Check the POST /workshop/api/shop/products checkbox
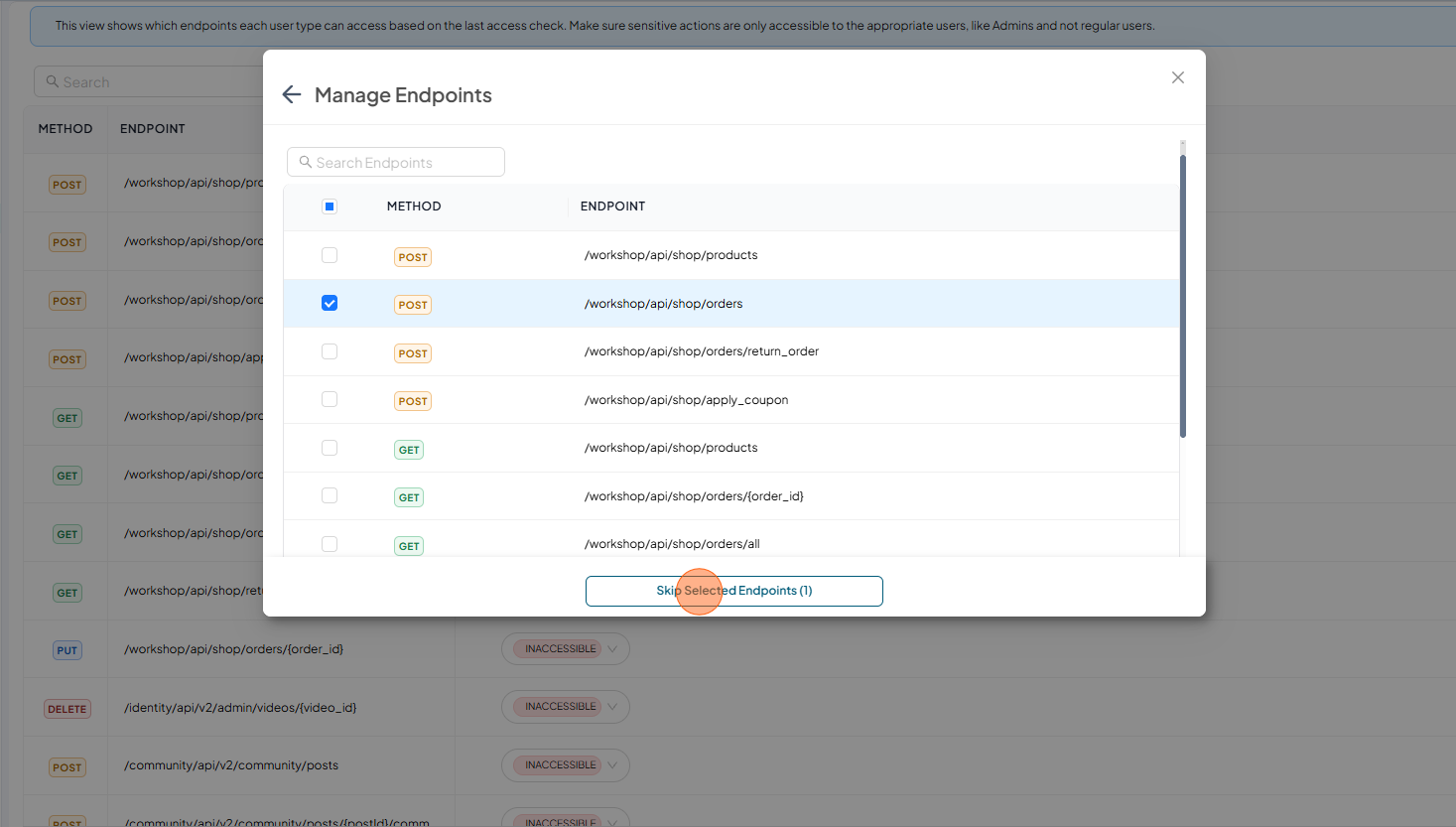 [330, 255]
